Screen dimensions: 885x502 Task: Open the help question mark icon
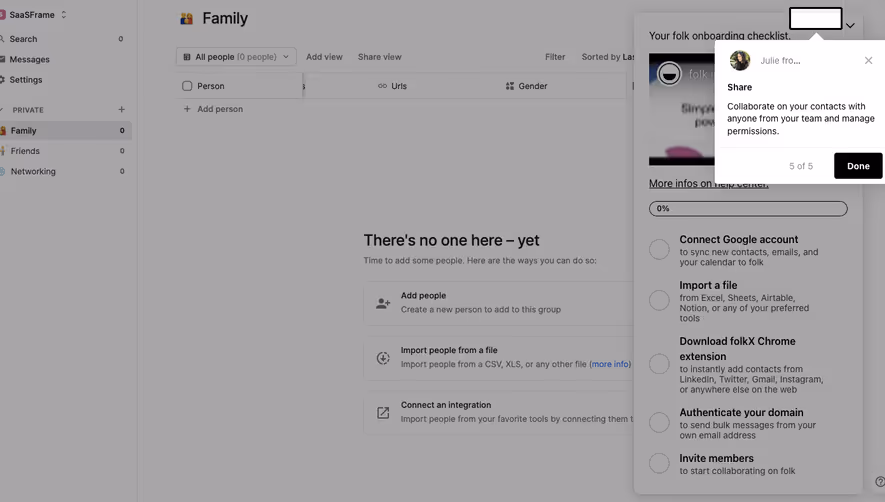point(879,482)
